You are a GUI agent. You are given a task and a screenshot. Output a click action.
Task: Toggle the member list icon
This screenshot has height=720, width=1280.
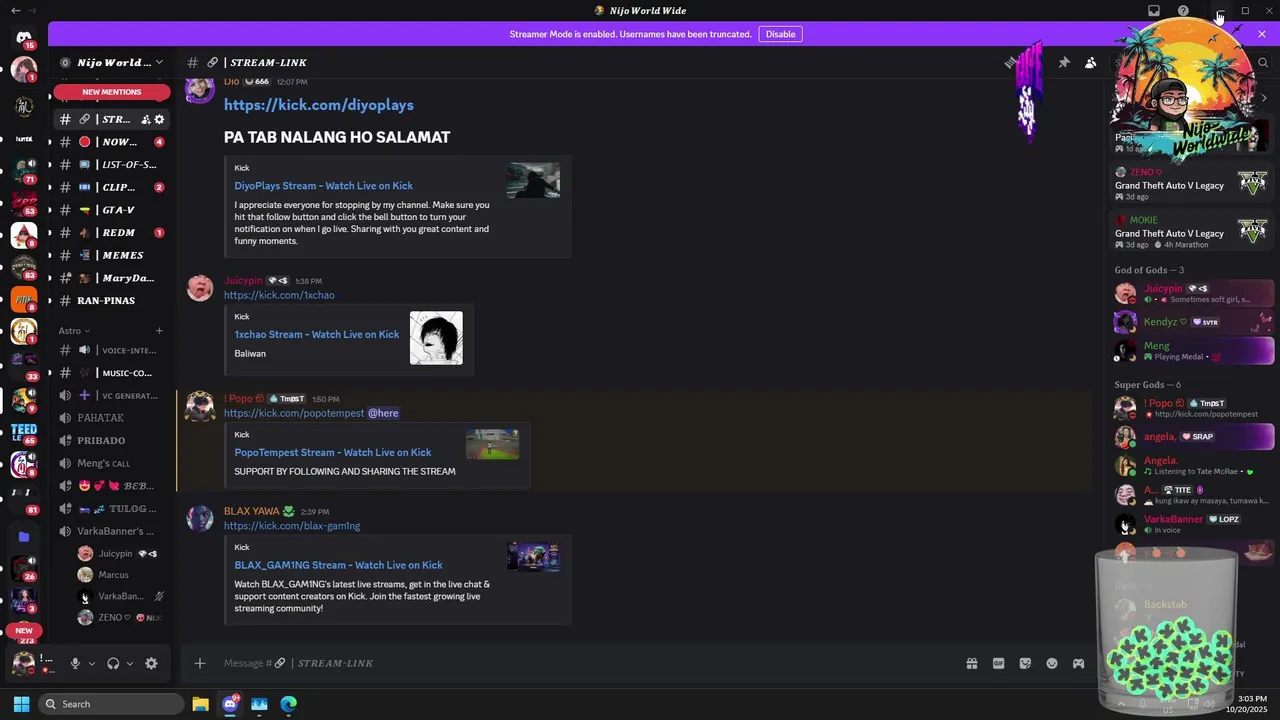coord(1091,62)
